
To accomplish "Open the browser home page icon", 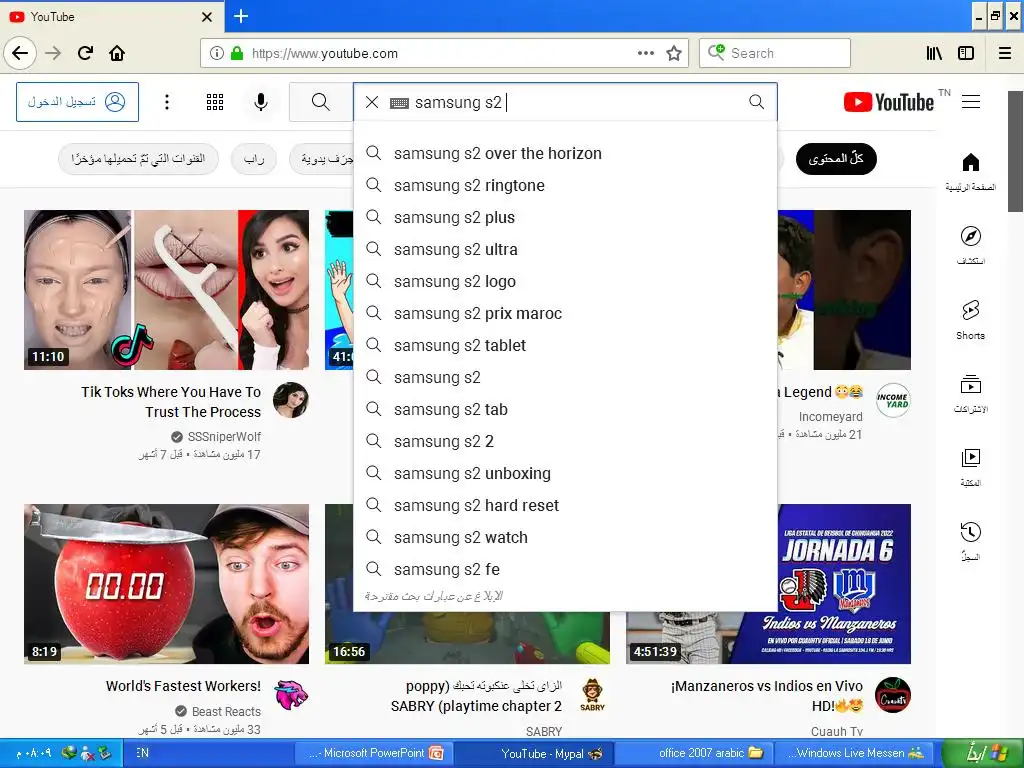I will 117,53.
